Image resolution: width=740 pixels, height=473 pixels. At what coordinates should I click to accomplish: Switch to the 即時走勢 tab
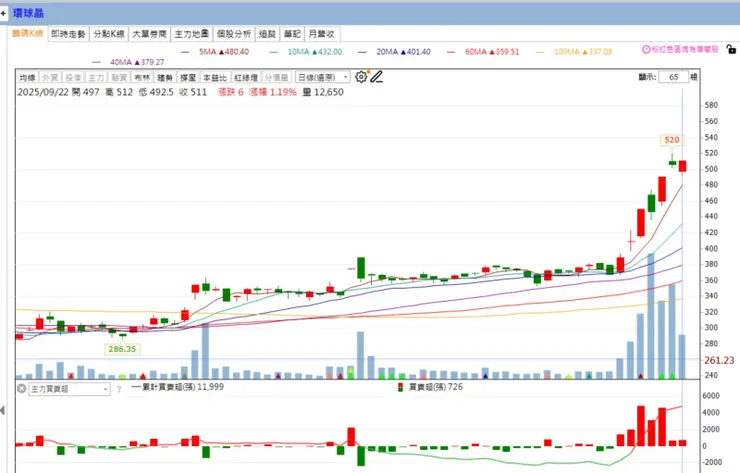pyautogui.click(x=68, y=34)
